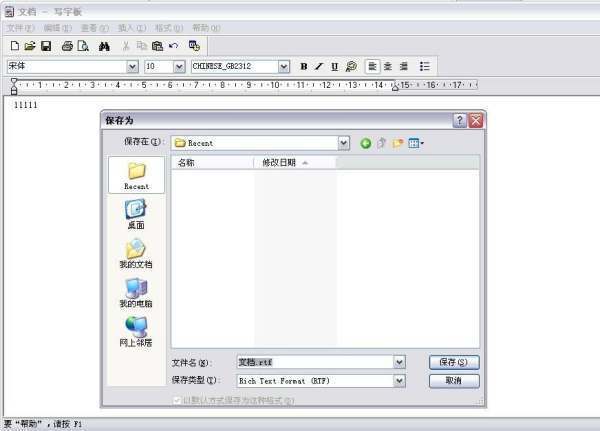Click the green Back navigation icon
The image size is (600, 431).
coord(365,143)
